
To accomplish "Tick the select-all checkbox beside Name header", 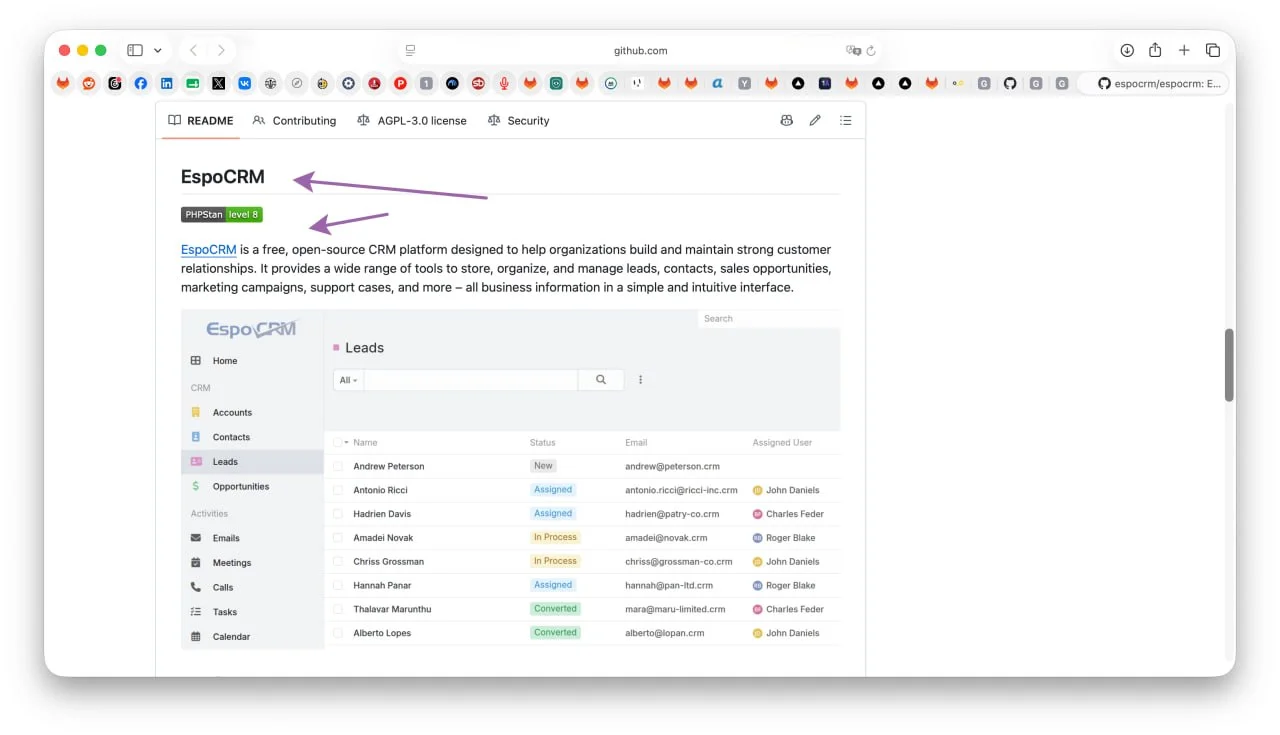I will coord(338,442).
